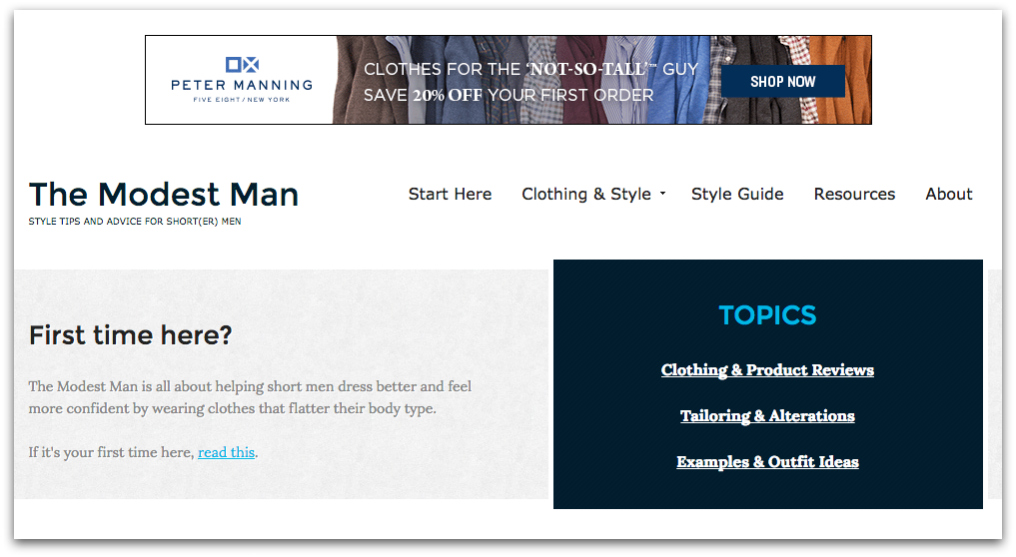
Task: Click the TOPICS heading
Action: tap(767, 315)
